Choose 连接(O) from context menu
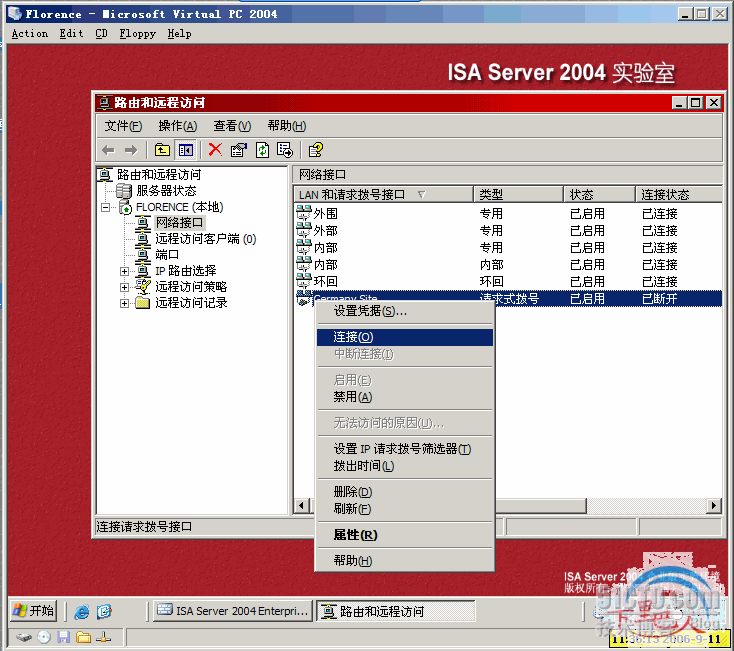 [x=405, y=337]
